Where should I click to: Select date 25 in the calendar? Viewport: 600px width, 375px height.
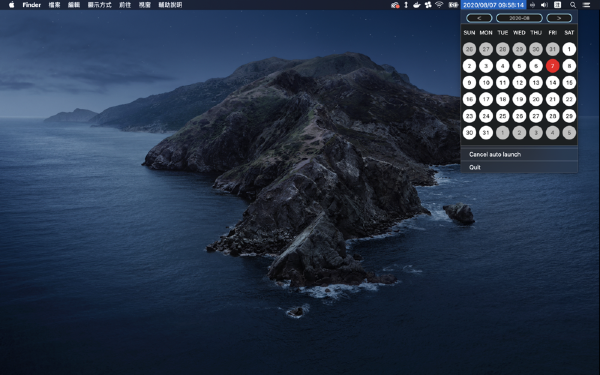coord(502,116)
